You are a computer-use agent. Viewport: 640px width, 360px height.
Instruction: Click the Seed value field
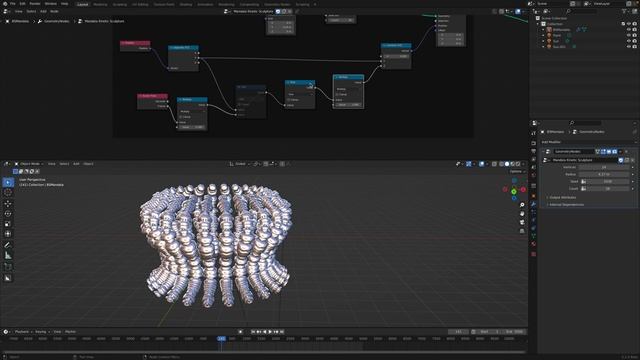(x=607, y=182)
